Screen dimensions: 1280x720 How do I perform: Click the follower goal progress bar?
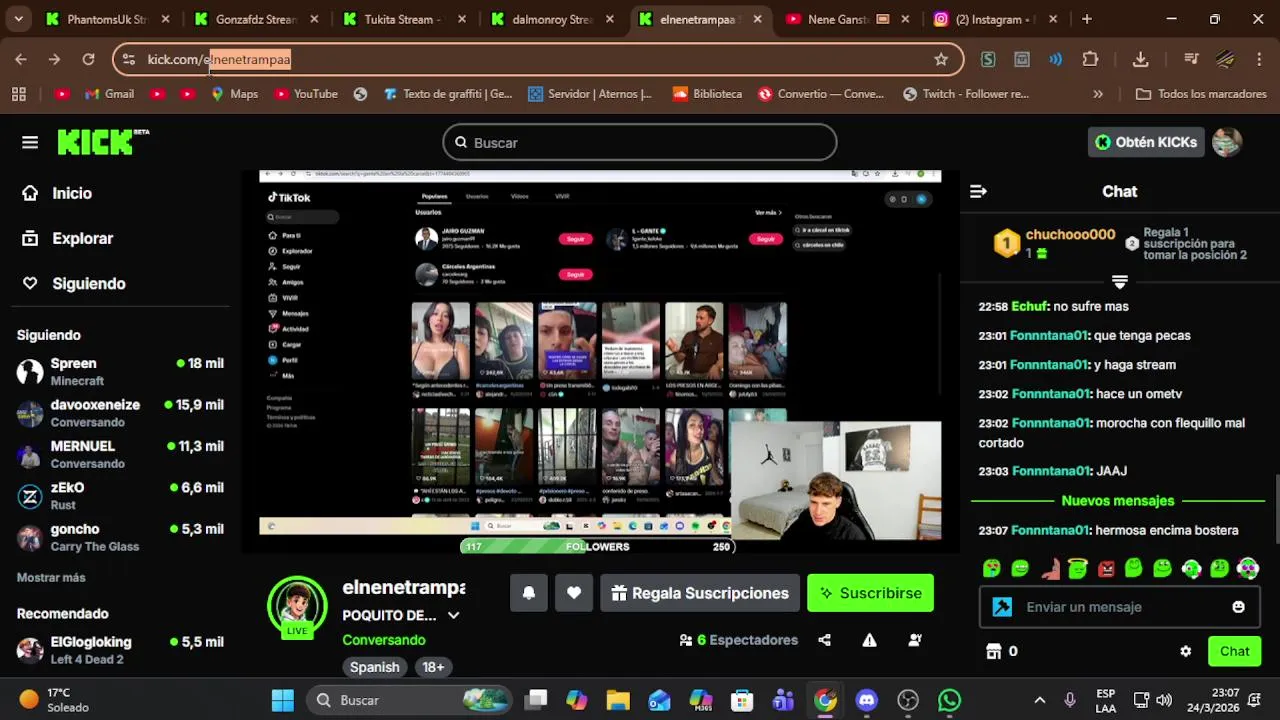click(597, 546)
